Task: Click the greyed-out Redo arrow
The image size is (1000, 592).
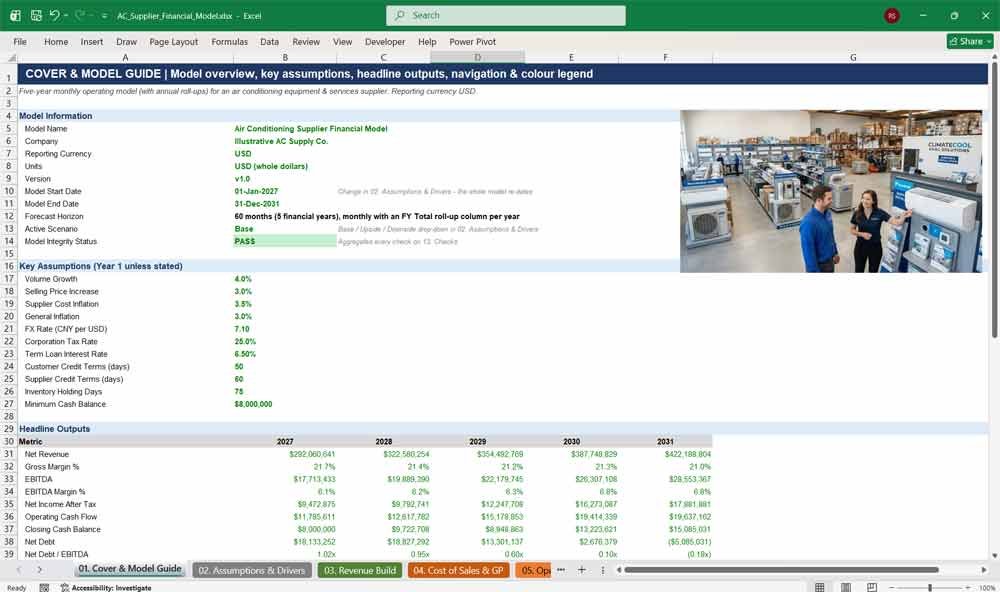Action: [80, 15]
